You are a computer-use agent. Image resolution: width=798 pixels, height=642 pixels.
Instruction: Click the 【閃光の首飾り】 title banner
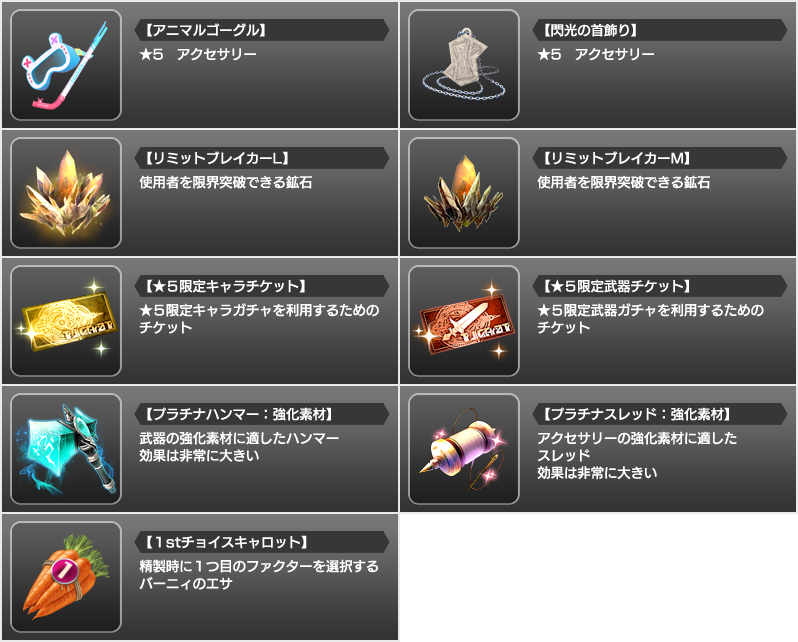660,30
